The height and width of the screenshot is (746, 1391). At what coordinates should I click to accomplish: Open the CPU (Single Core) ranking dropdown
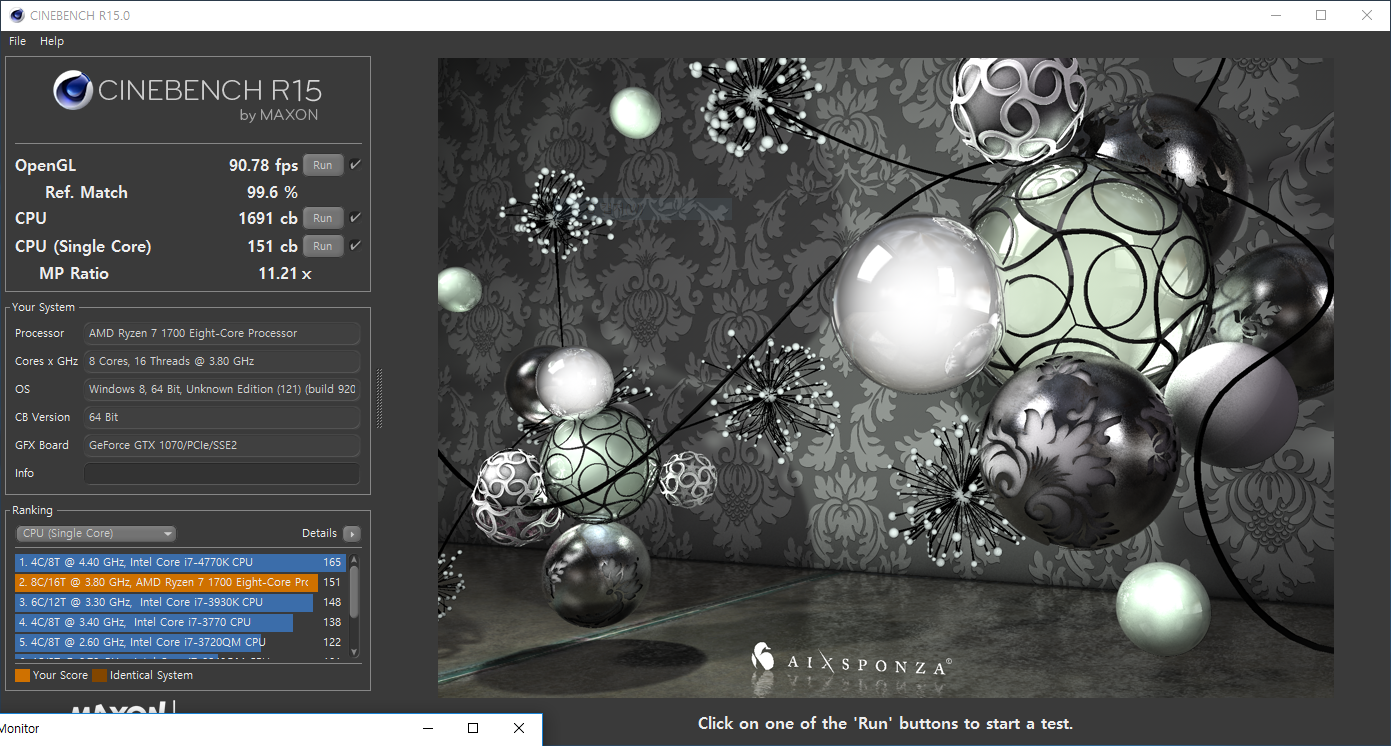tap(96, 534)
